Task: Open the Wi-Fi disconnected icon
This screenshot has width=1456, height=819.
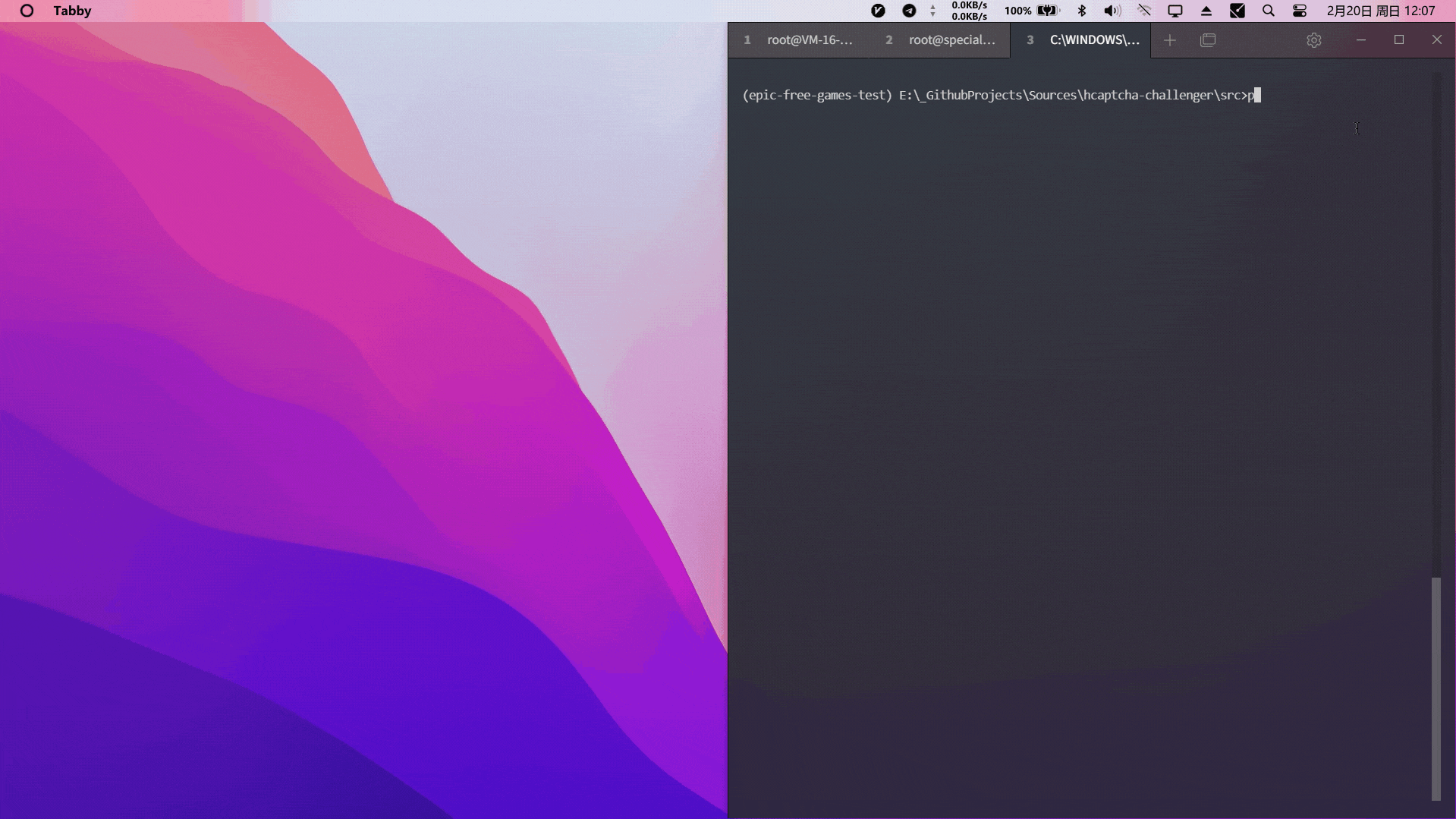Action: click(x=1144, y=11)
